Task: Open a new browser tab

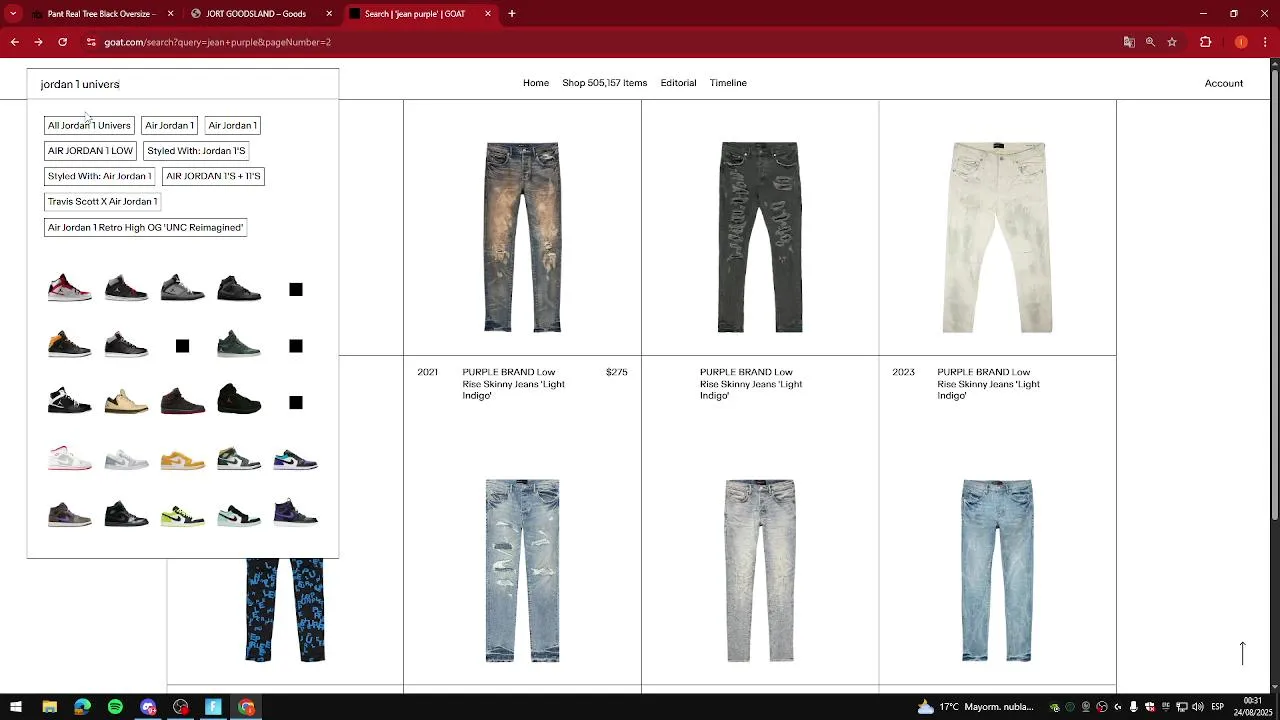Action: [512, 14]
